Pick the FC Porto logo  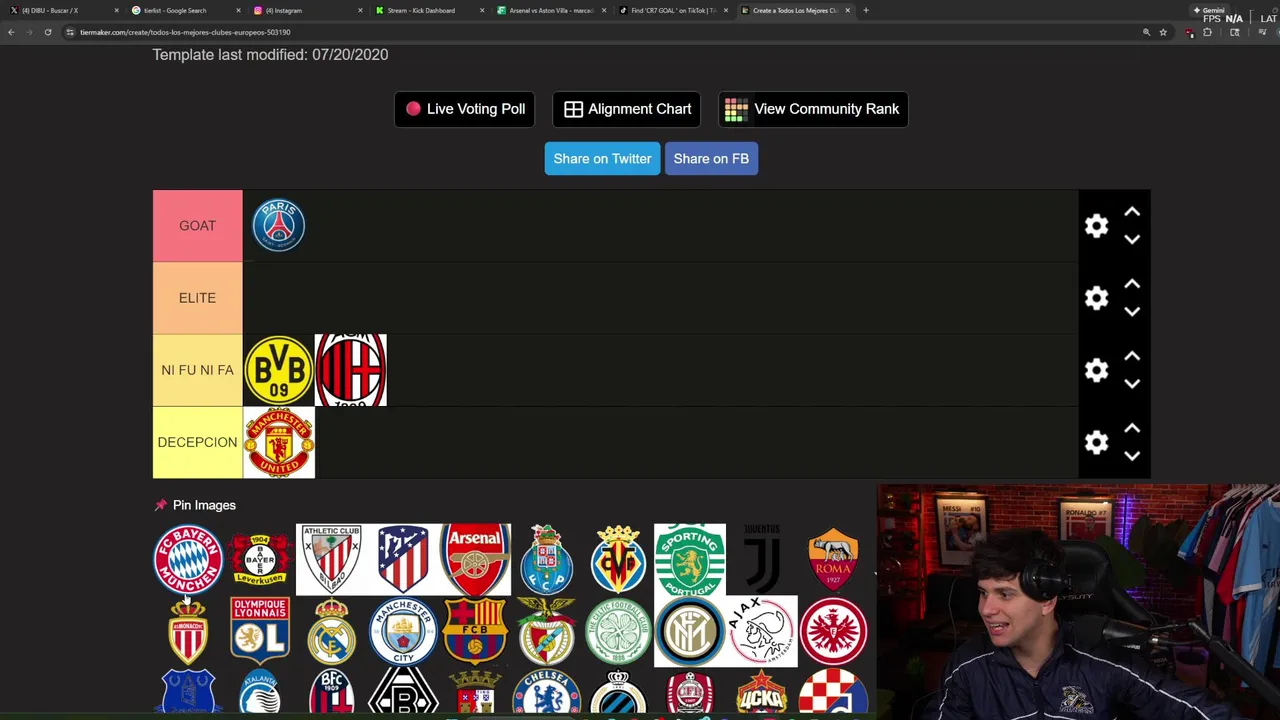tap(547, 559)
